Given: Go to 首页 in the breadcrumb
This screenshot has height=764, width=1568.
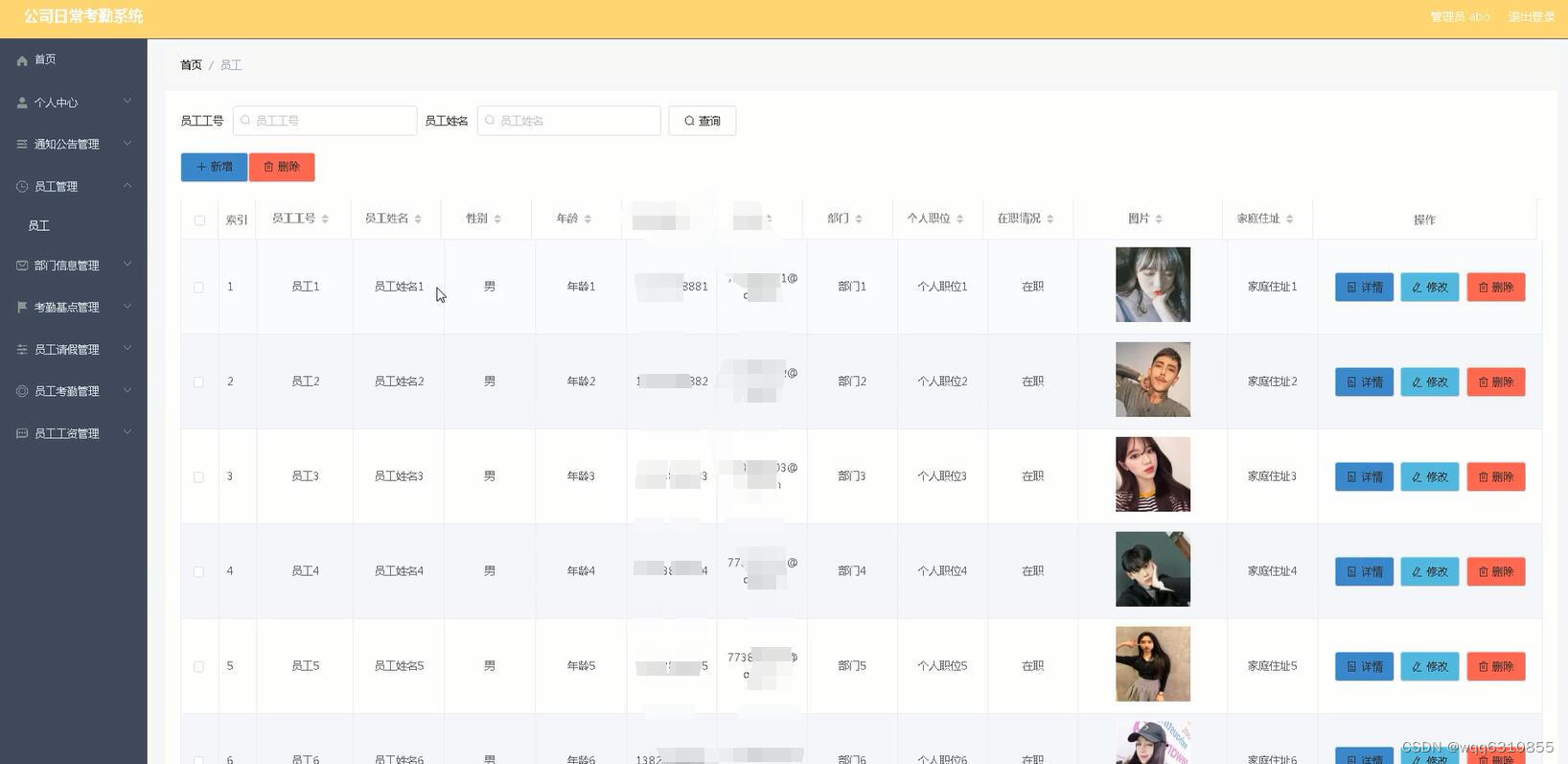Looking at the screenshot, I should click(x=191, y=65).
